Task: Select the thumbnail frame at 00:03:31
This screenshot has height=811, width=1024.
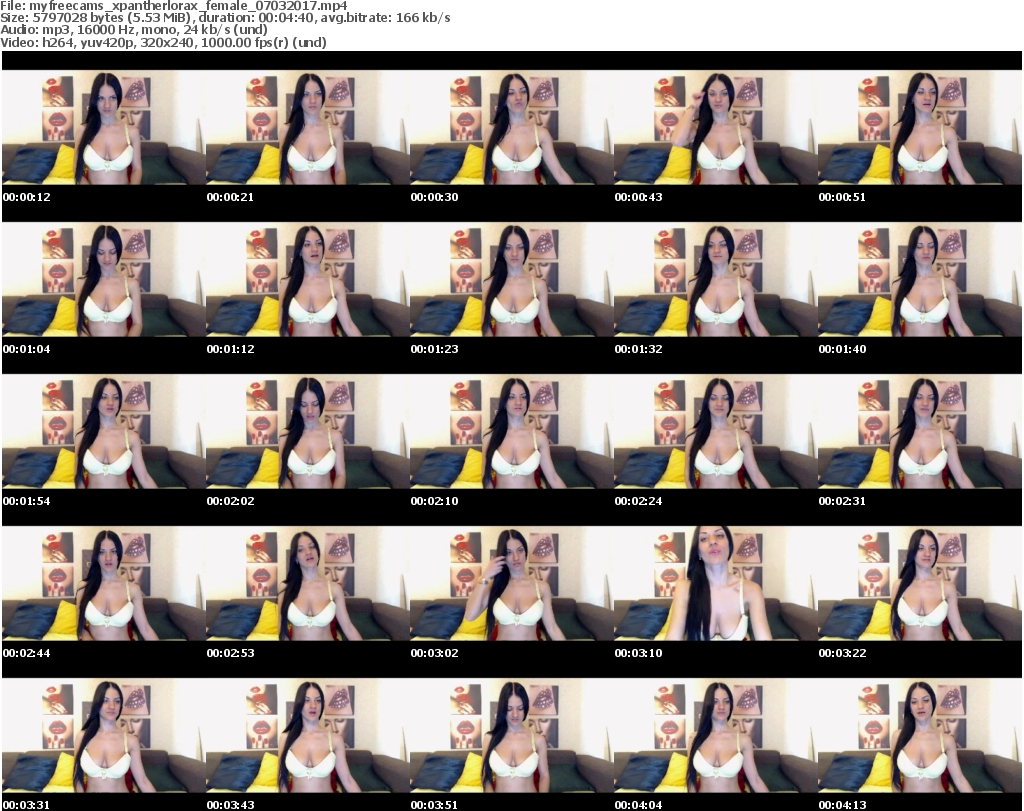Action: click(x=104, y=736)
